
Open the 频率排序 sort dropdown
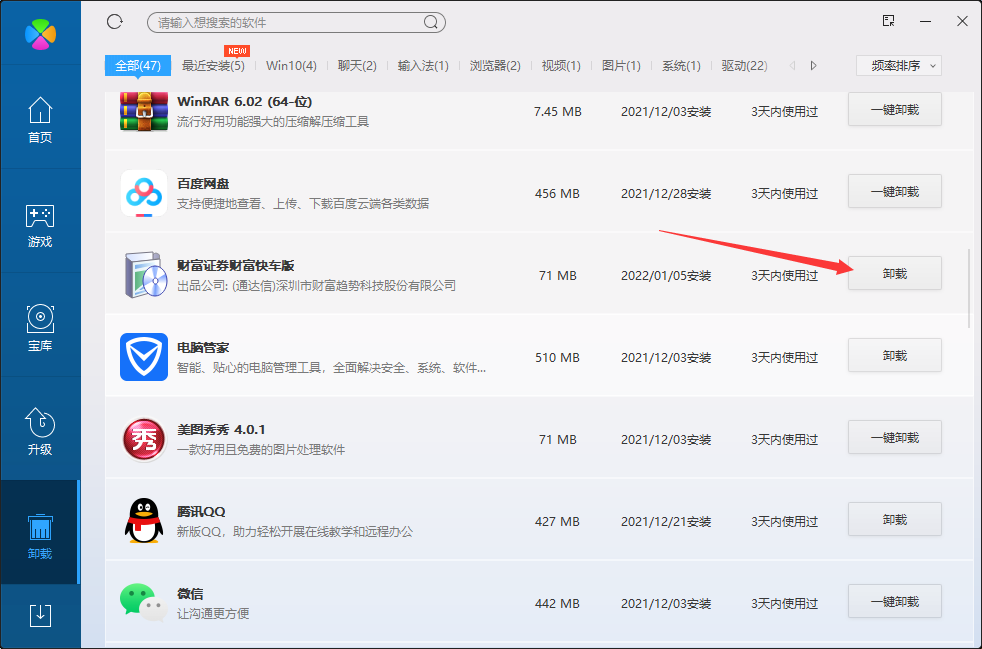(899, 66)
